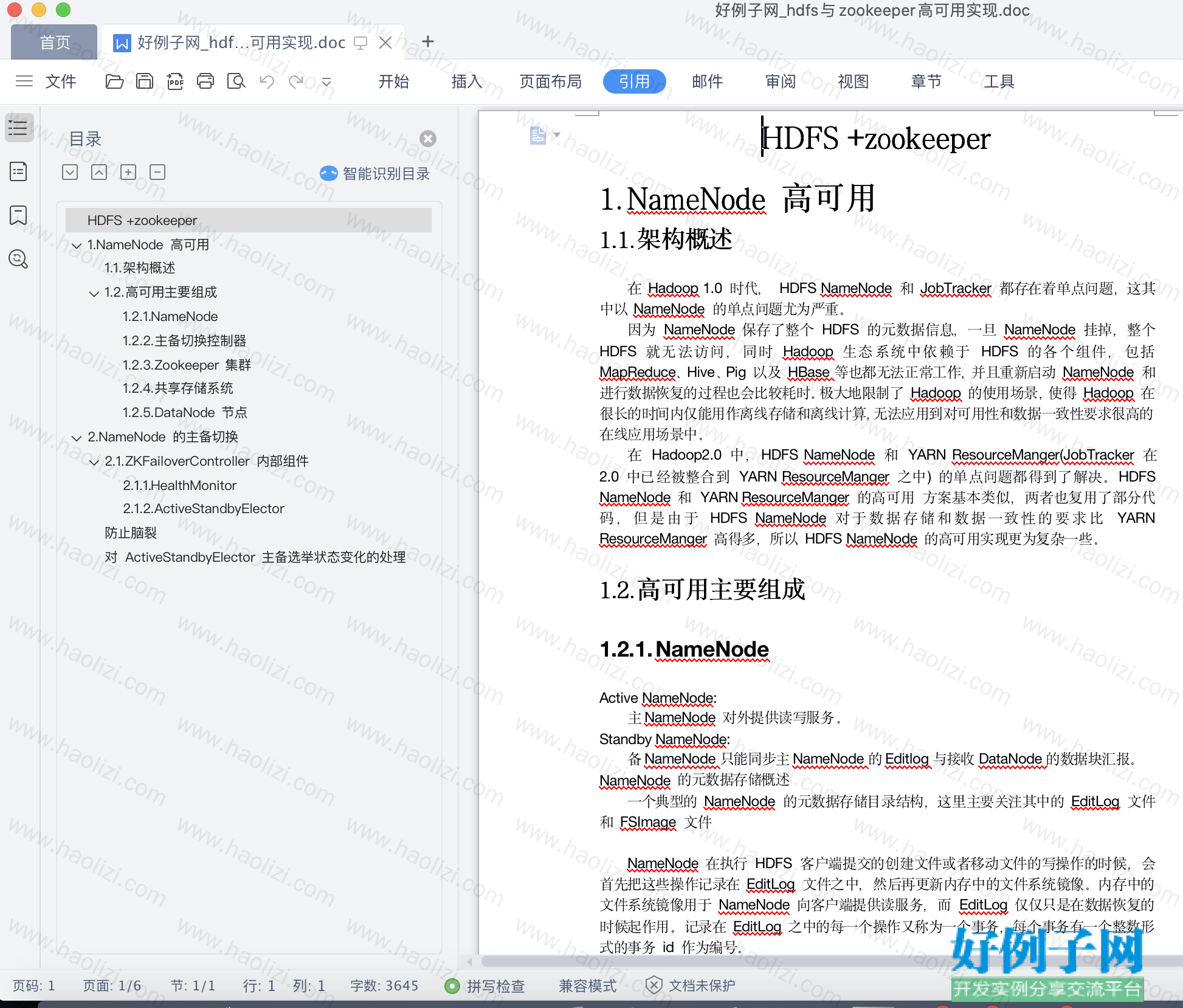Click the undo arrow icon
Image resolution: width=1183 pixels, height=1008 pixels.
[x=267, y=81]
